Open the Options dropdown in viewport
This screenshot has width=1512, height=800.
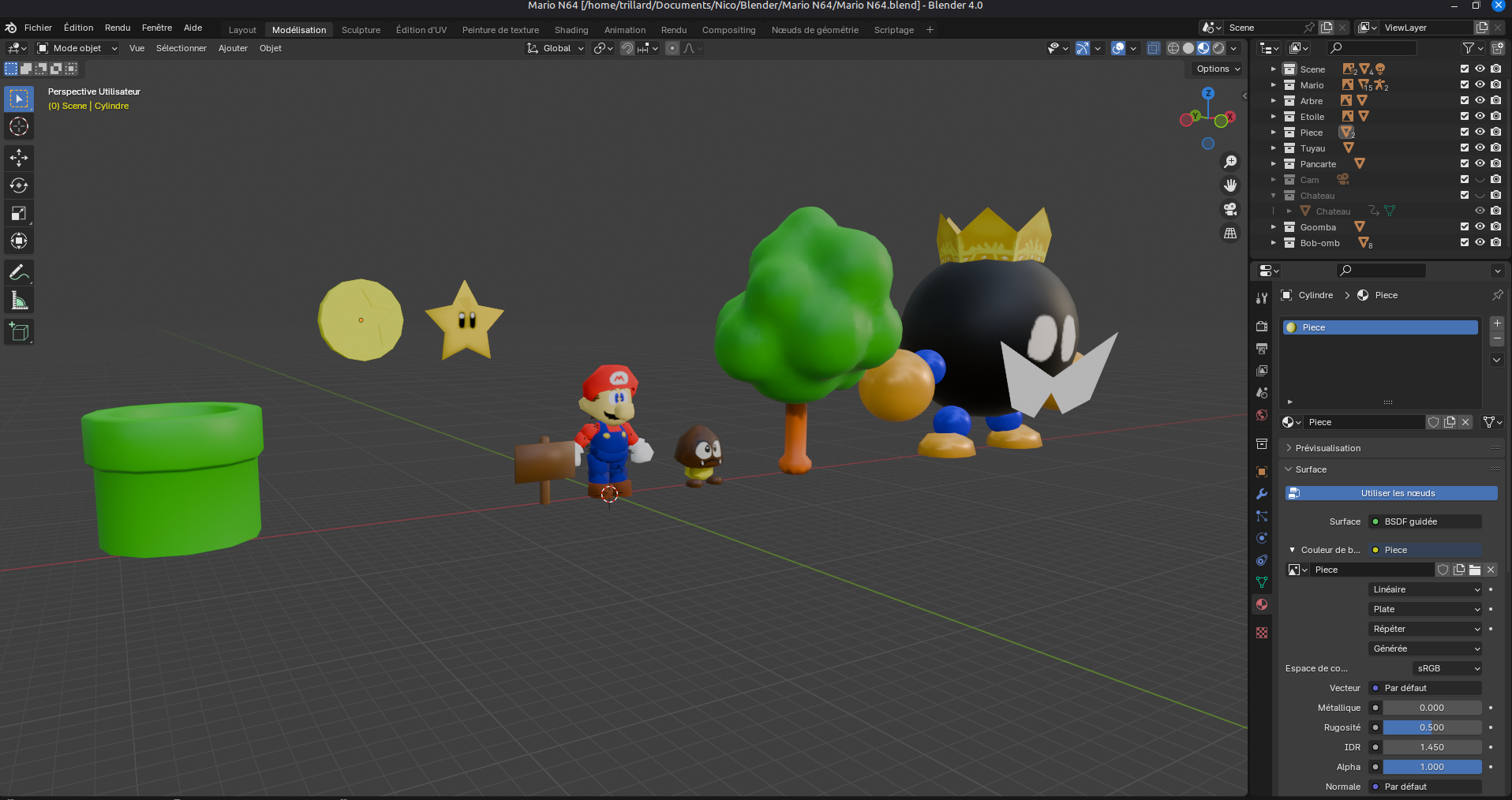click(x=1218, y=69)
